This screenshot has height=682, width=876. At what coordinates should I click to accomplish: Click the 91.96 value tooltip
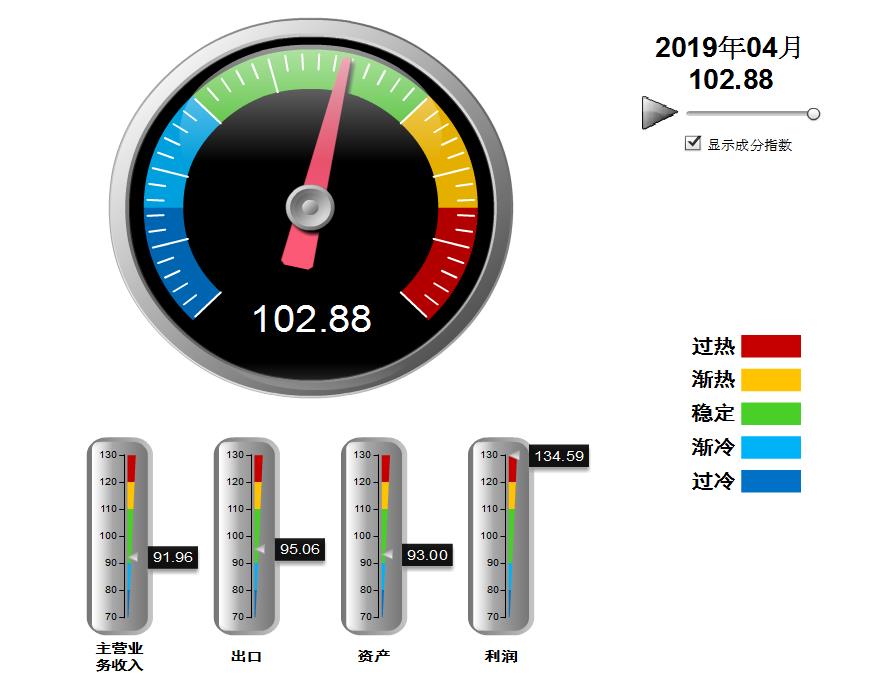(x=173, y=557)
